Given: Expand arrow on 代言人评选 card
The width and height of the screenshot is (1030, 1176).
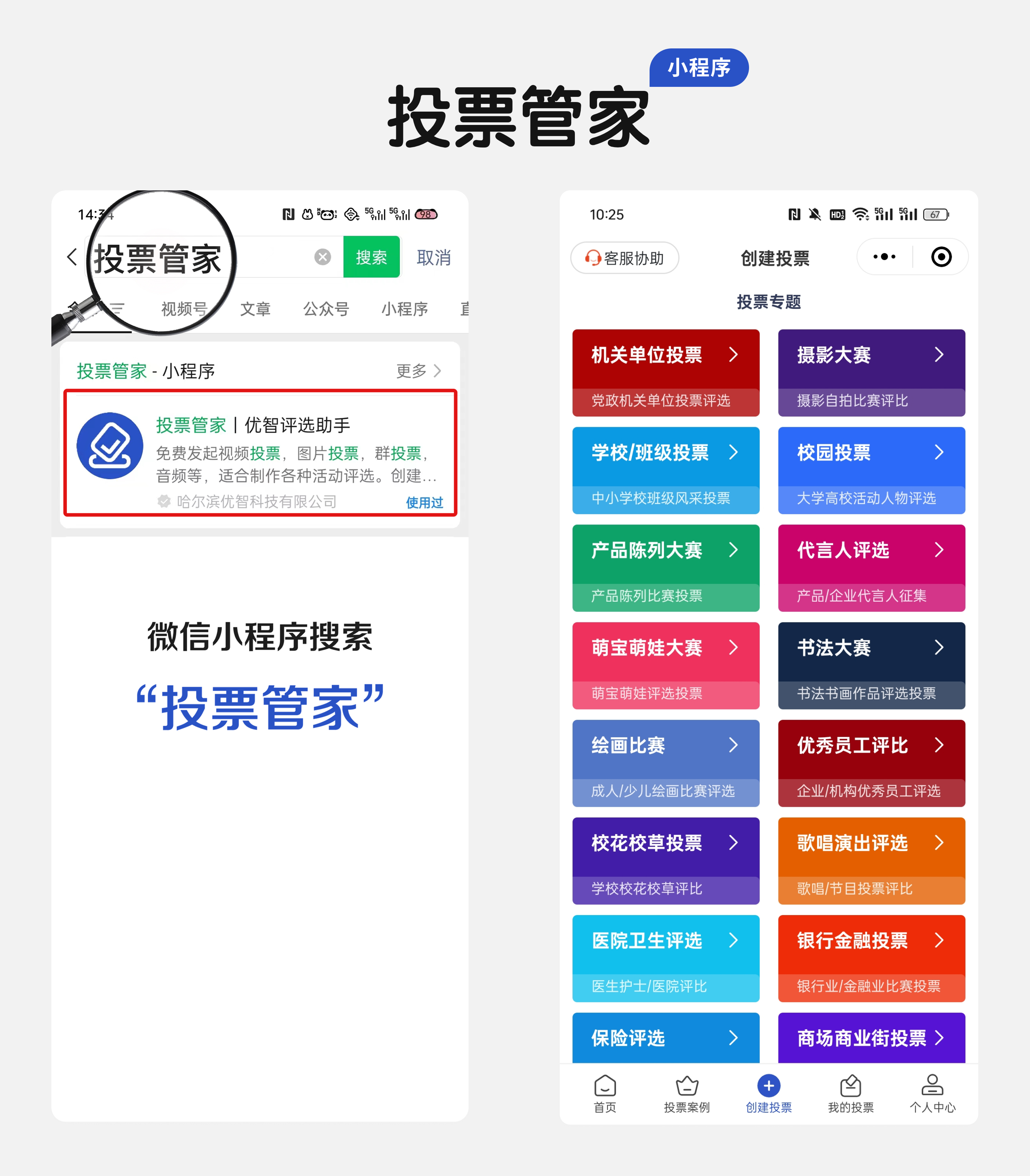Looking at the screenshot, I should (x=939, y=550).
